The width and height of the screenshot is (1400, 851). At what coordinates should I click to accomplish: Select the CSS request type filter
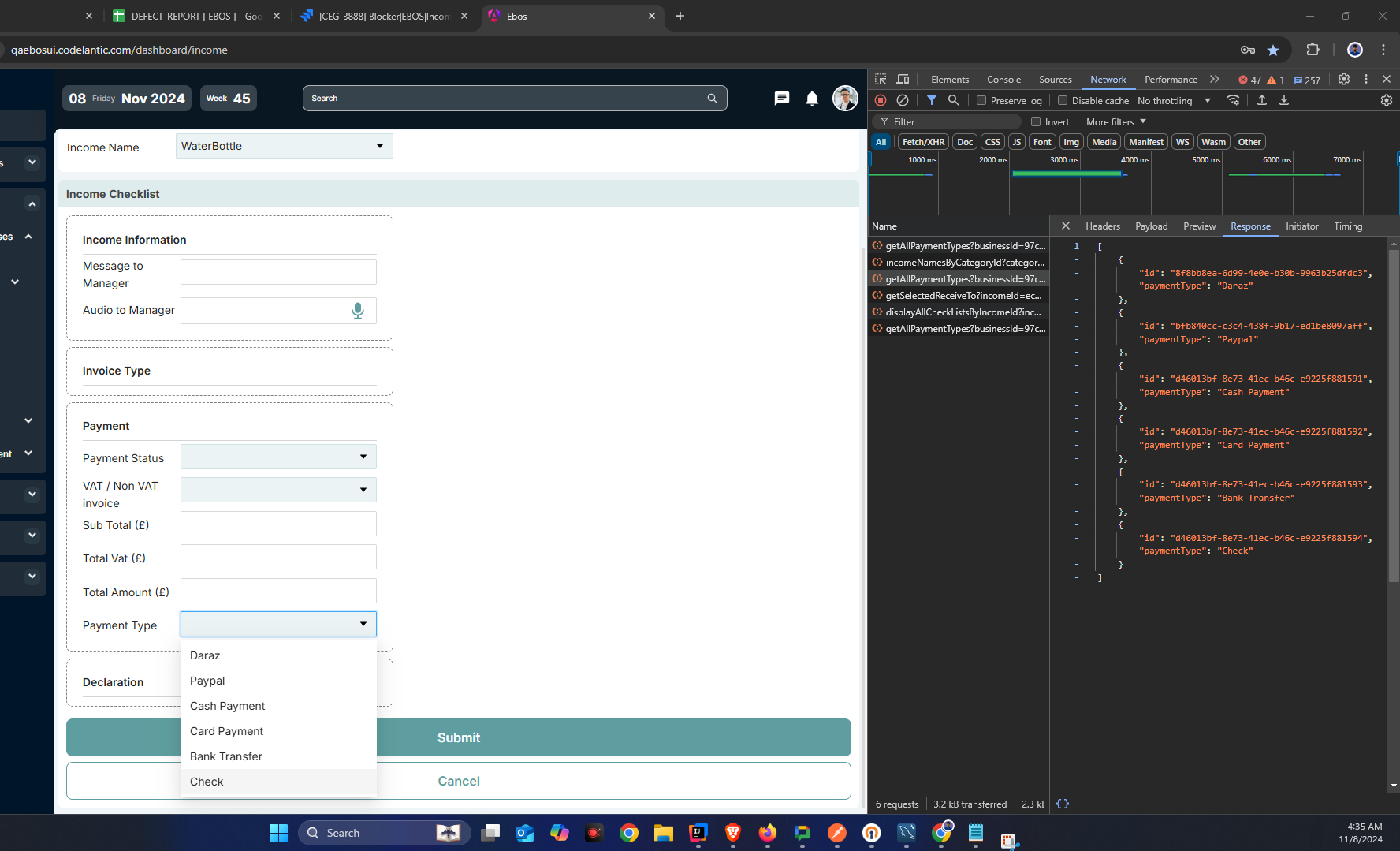[992, 142]
